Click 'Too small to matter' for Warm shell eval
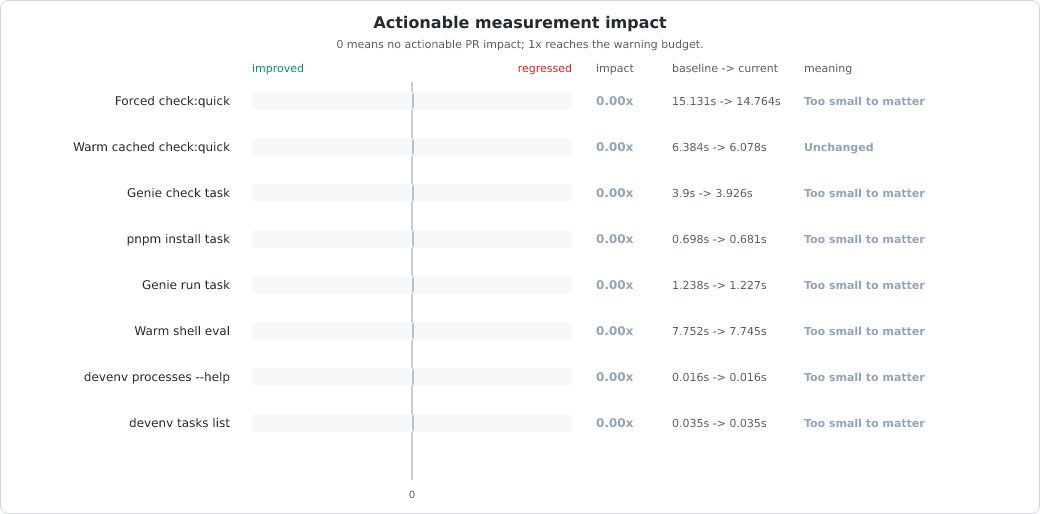The image size is (1040, 514). pos(864,331)
